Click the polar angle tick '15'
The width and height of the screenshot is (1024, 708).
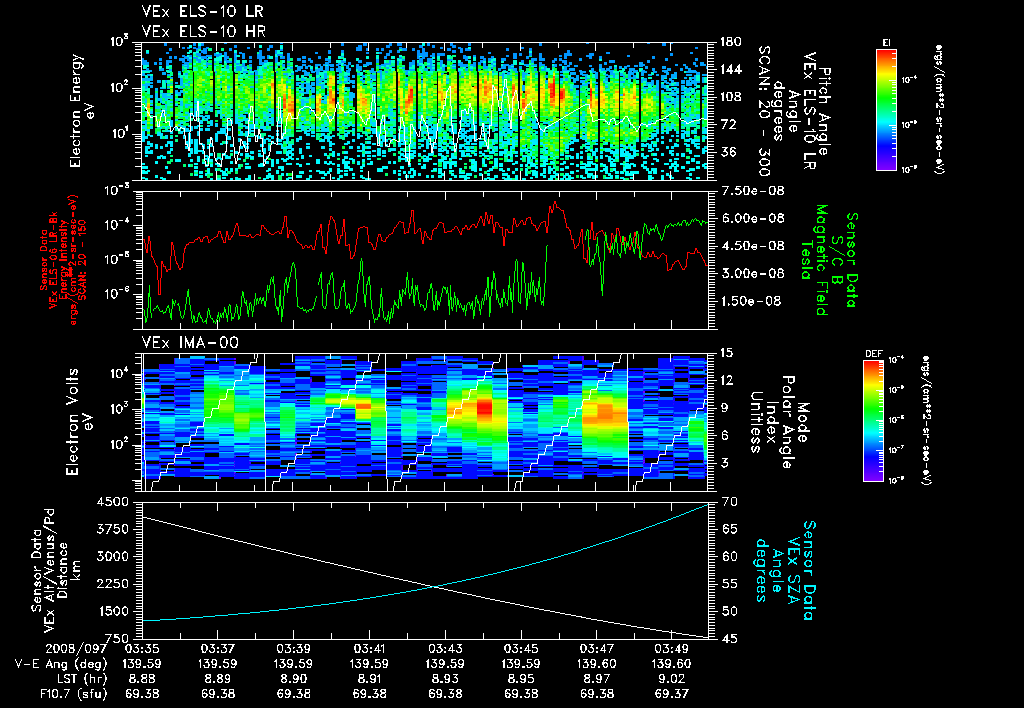(727, 353)
